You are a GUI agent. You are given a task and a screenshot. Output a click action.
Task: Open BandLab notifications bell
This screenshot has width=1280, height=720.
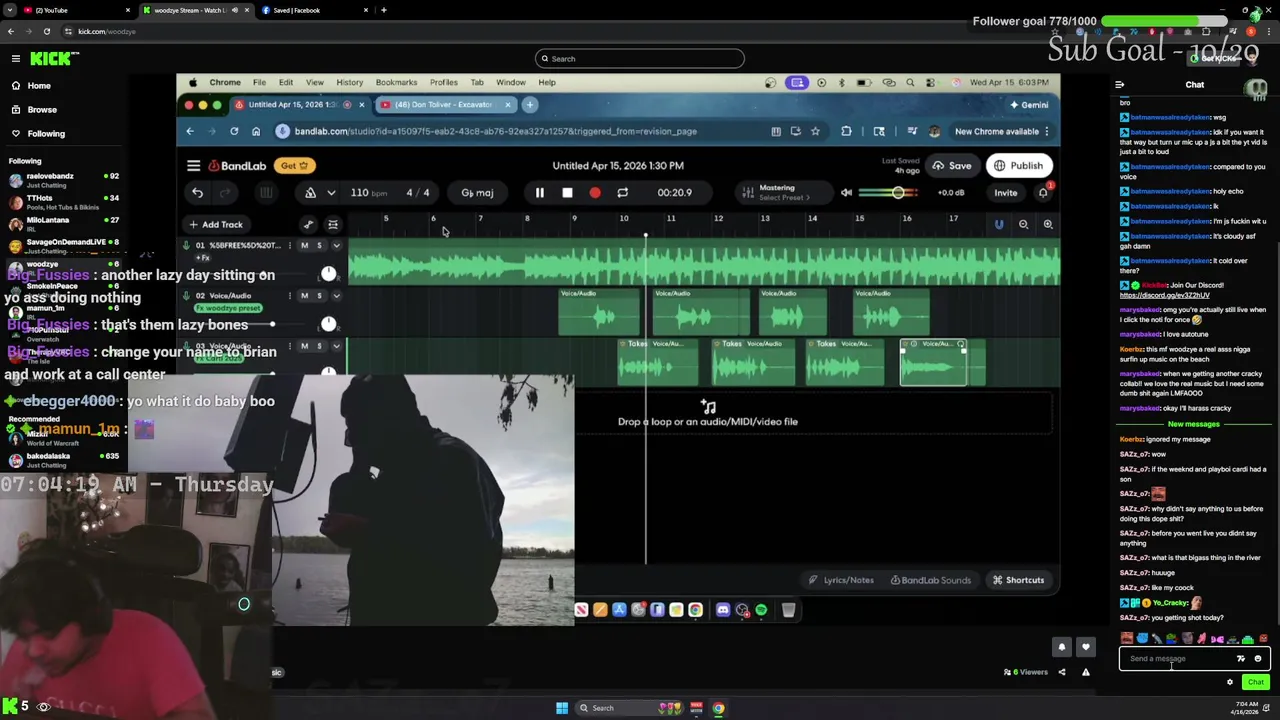click(1043, 193)
